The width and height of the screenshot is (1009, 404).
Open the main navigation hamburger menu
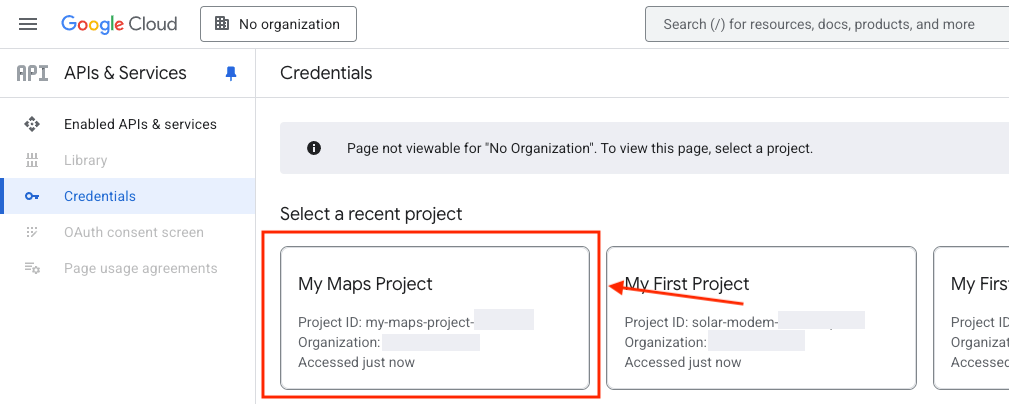click(x=28, y=24)
